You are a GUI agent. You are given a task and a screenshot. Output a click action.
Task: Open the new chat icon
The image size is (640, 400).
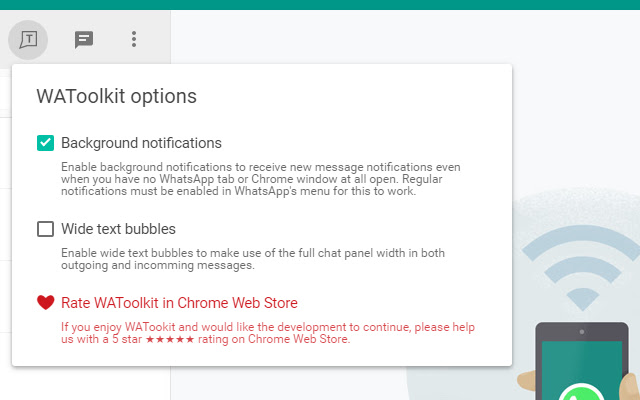click(84, 40)
